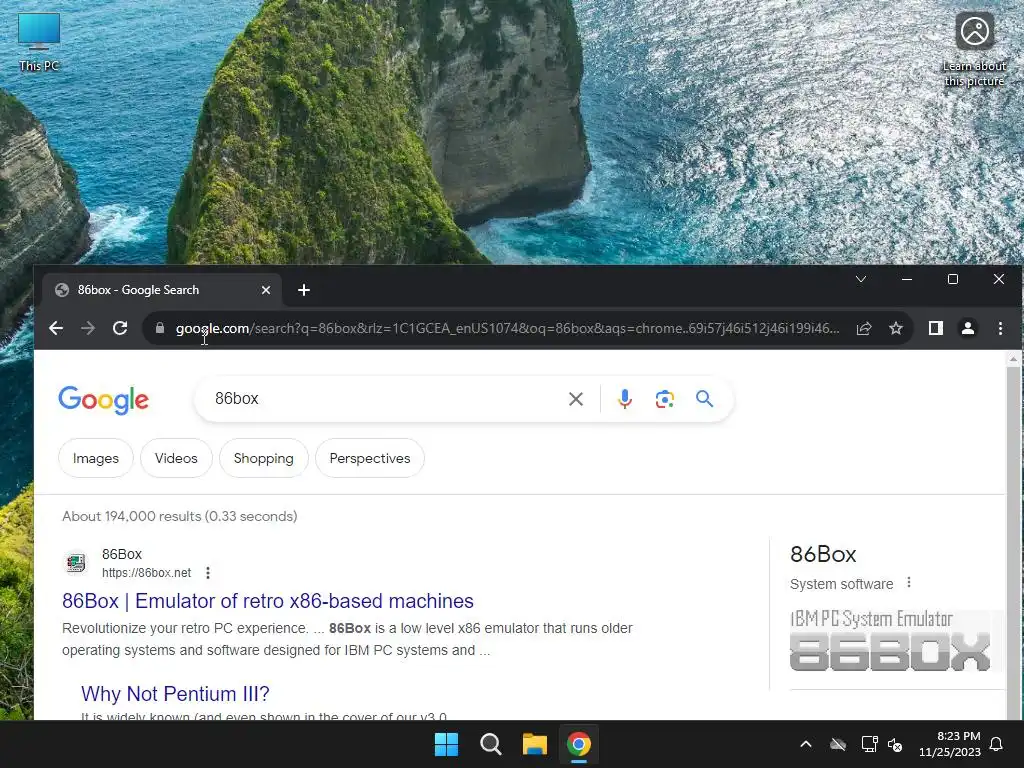The image size is (1024, 768).
Task: View site information via the lock icon
Action: coord(160,328)
